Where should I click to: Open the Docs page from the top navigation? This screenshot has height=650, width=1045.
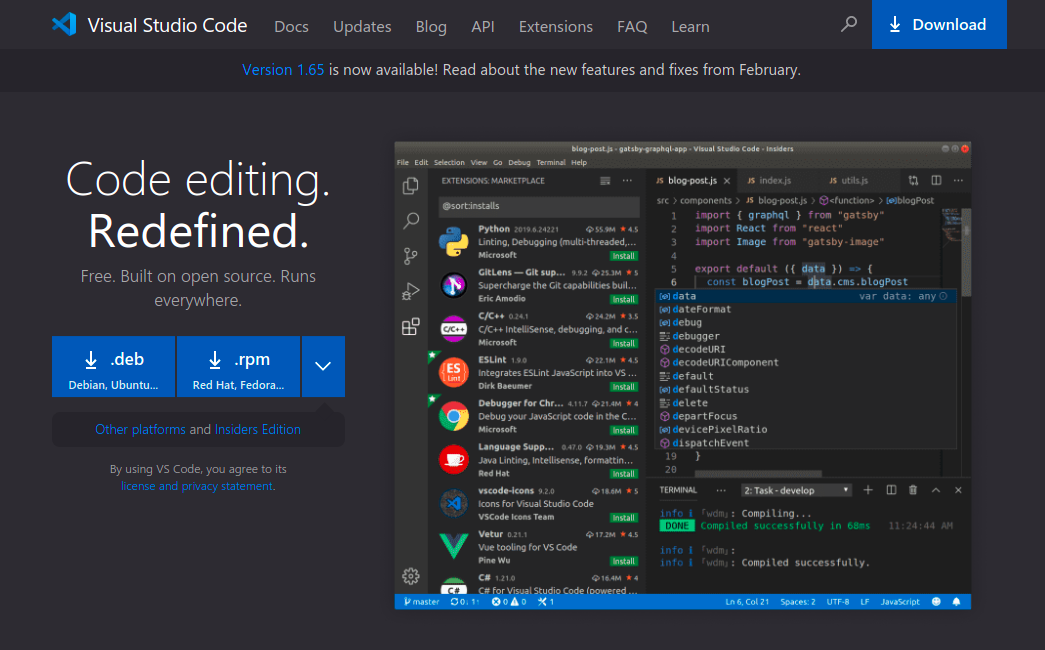click(x=291, y=27)
